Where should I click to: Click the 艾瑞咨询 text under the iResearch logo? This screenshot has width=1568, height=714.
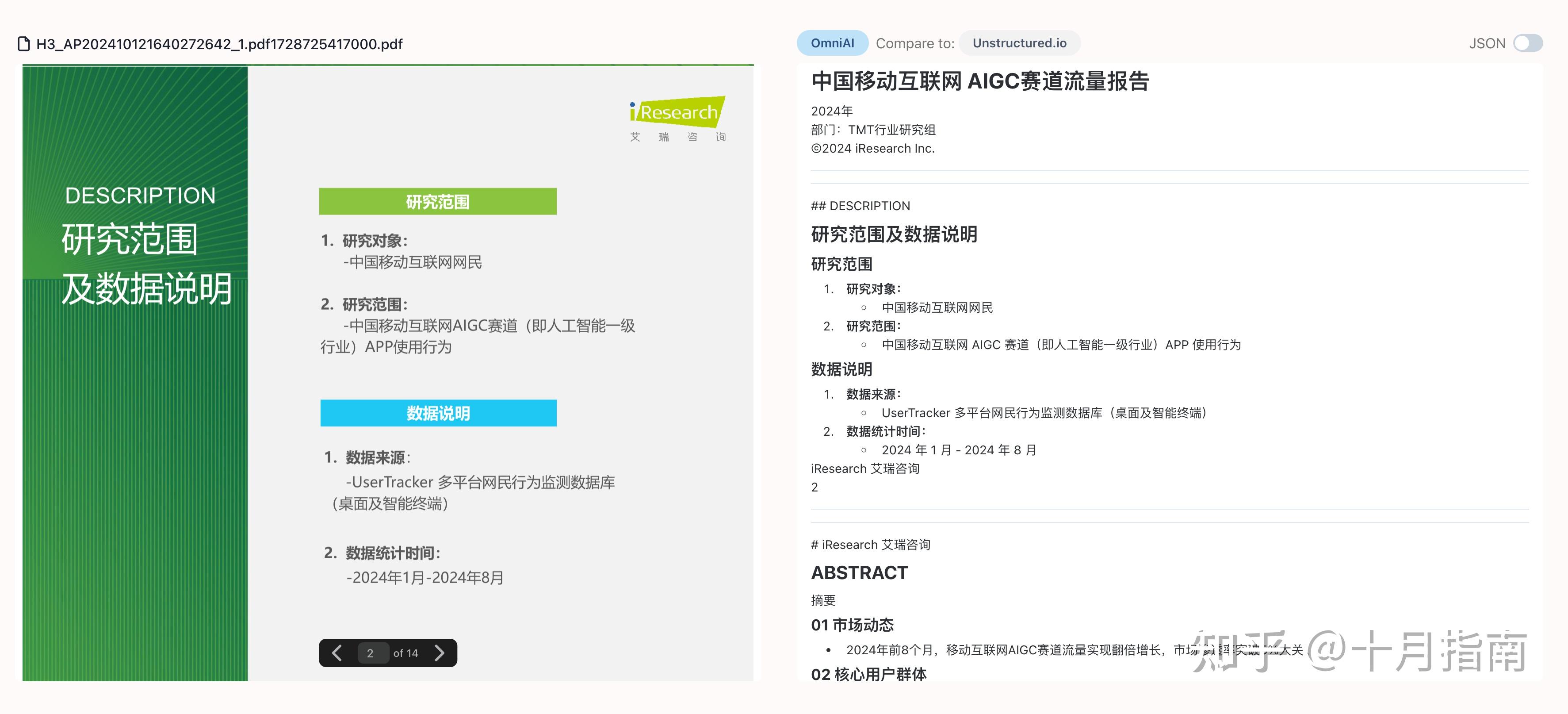[x=679, y=137]
